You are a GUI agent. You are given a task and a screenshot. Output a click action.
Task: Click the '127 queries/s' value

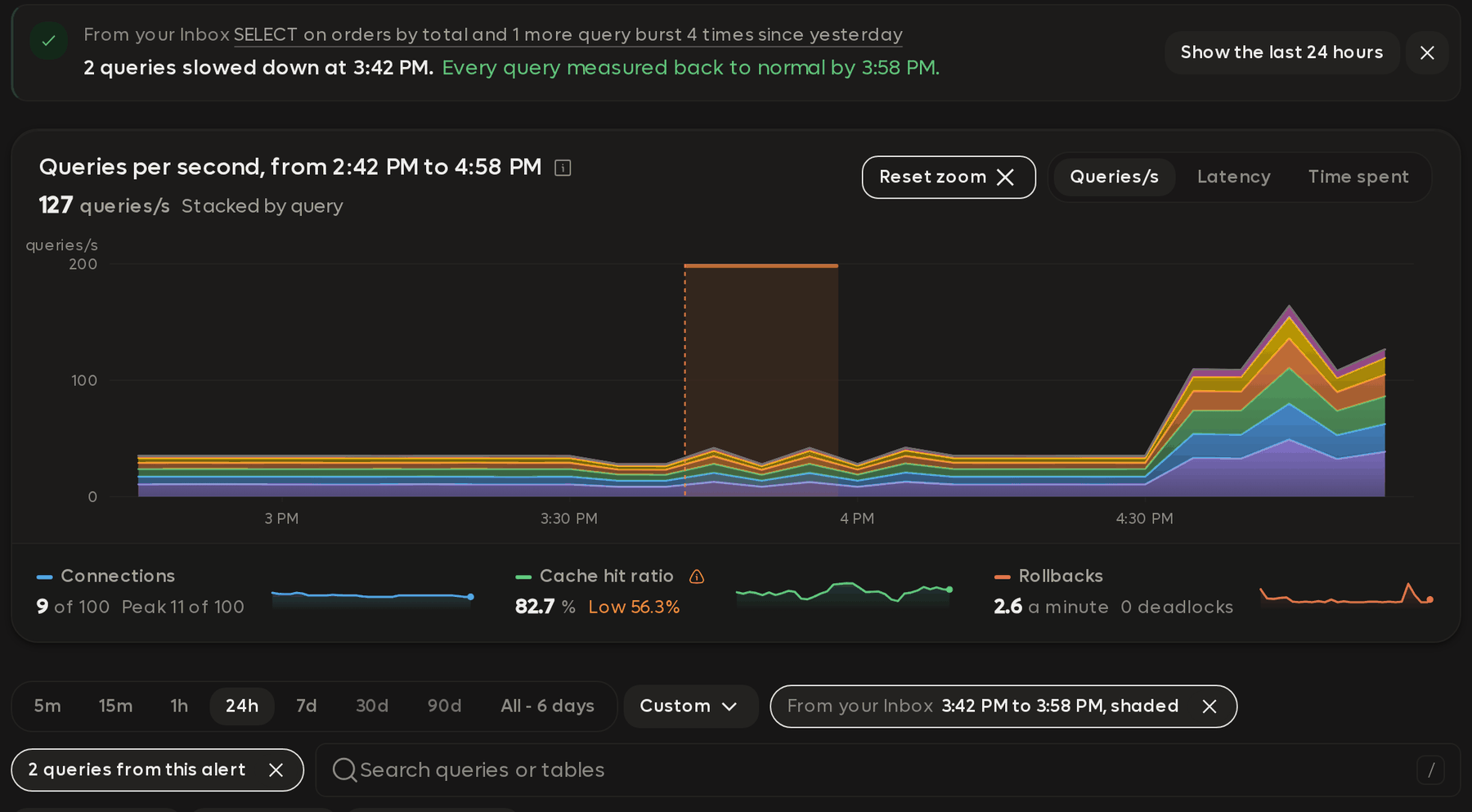(105, 205)
